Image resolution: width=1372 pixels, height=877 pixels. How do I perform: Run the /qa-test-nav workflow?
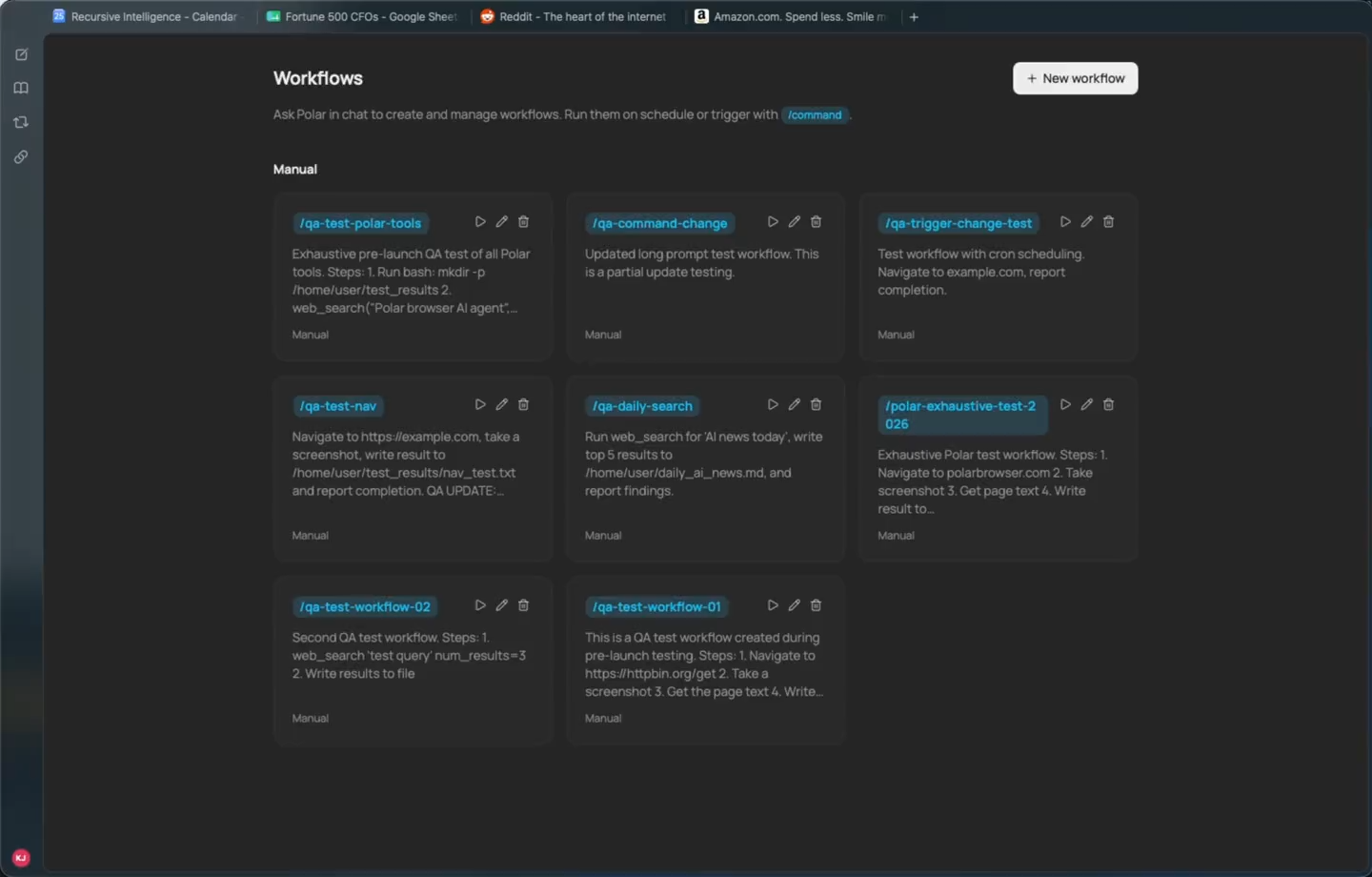pos(480,405)
